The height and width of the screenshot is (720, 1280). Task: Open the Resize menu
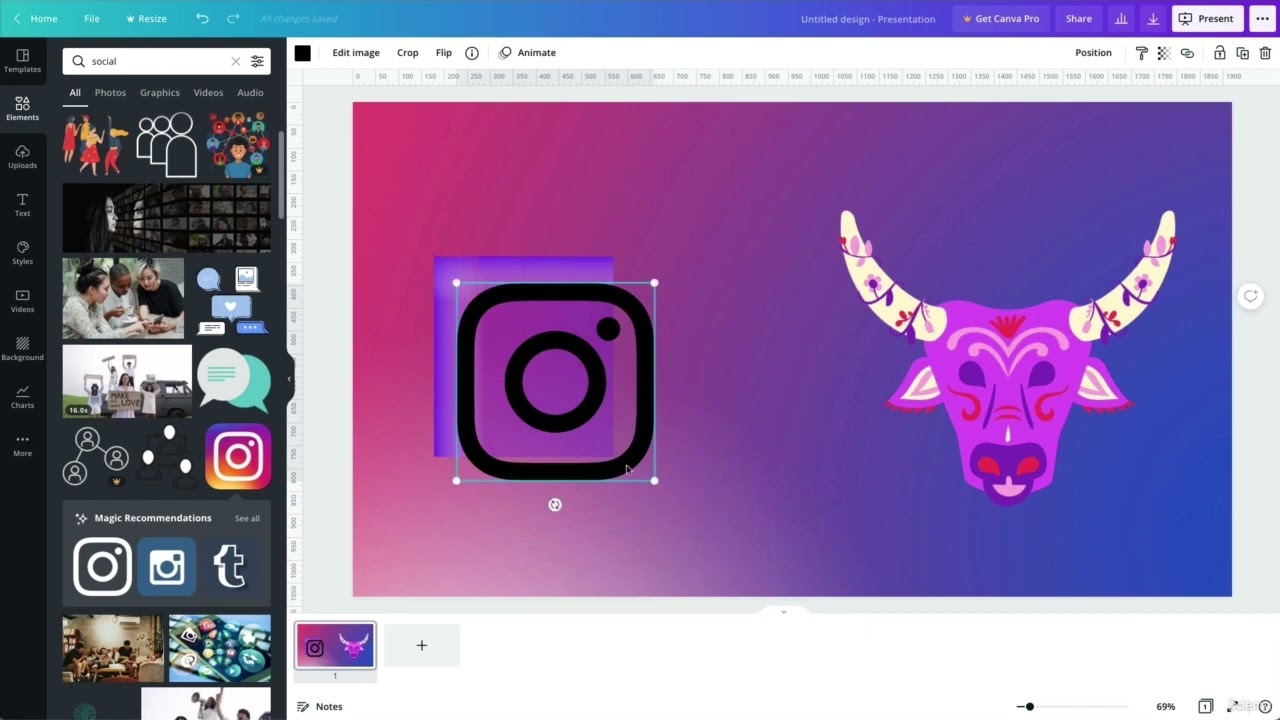click(x=146, y=18)
